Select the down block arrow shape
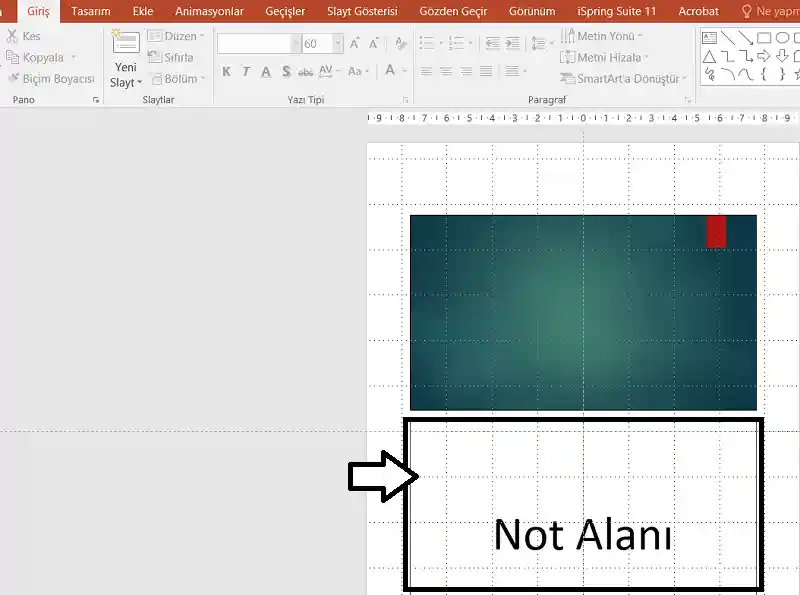 (x=782, y=56)
